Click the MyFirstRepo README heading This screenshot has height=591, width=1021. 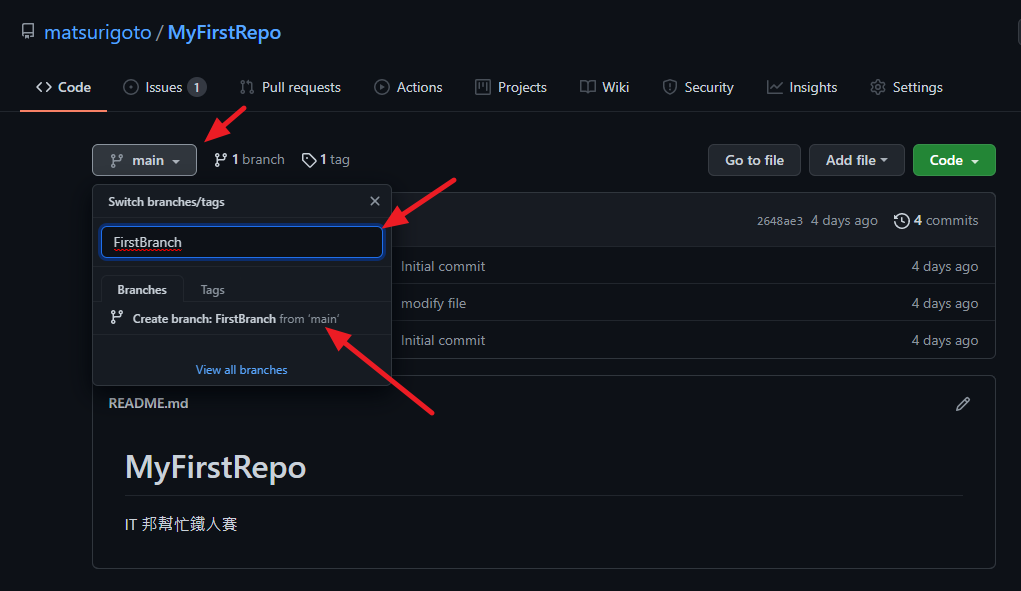point(216,467)
